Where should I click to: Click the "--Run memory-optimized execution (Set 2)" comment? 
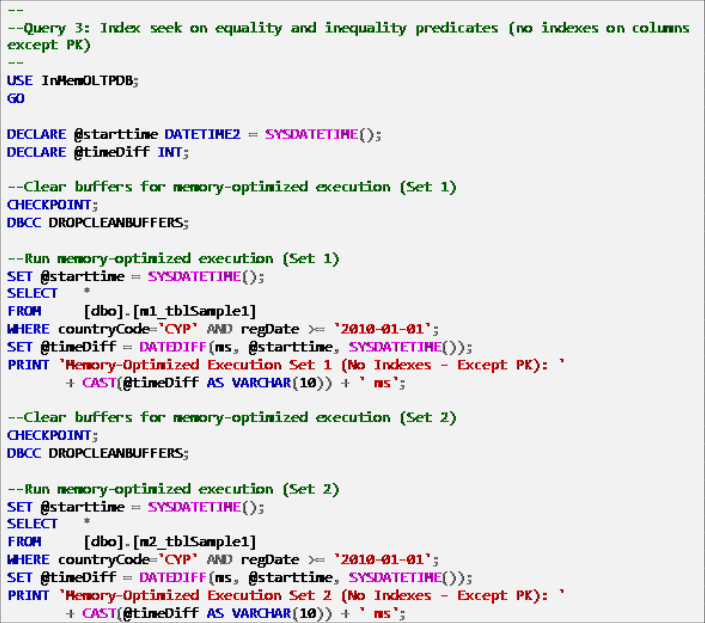[173, 489]
